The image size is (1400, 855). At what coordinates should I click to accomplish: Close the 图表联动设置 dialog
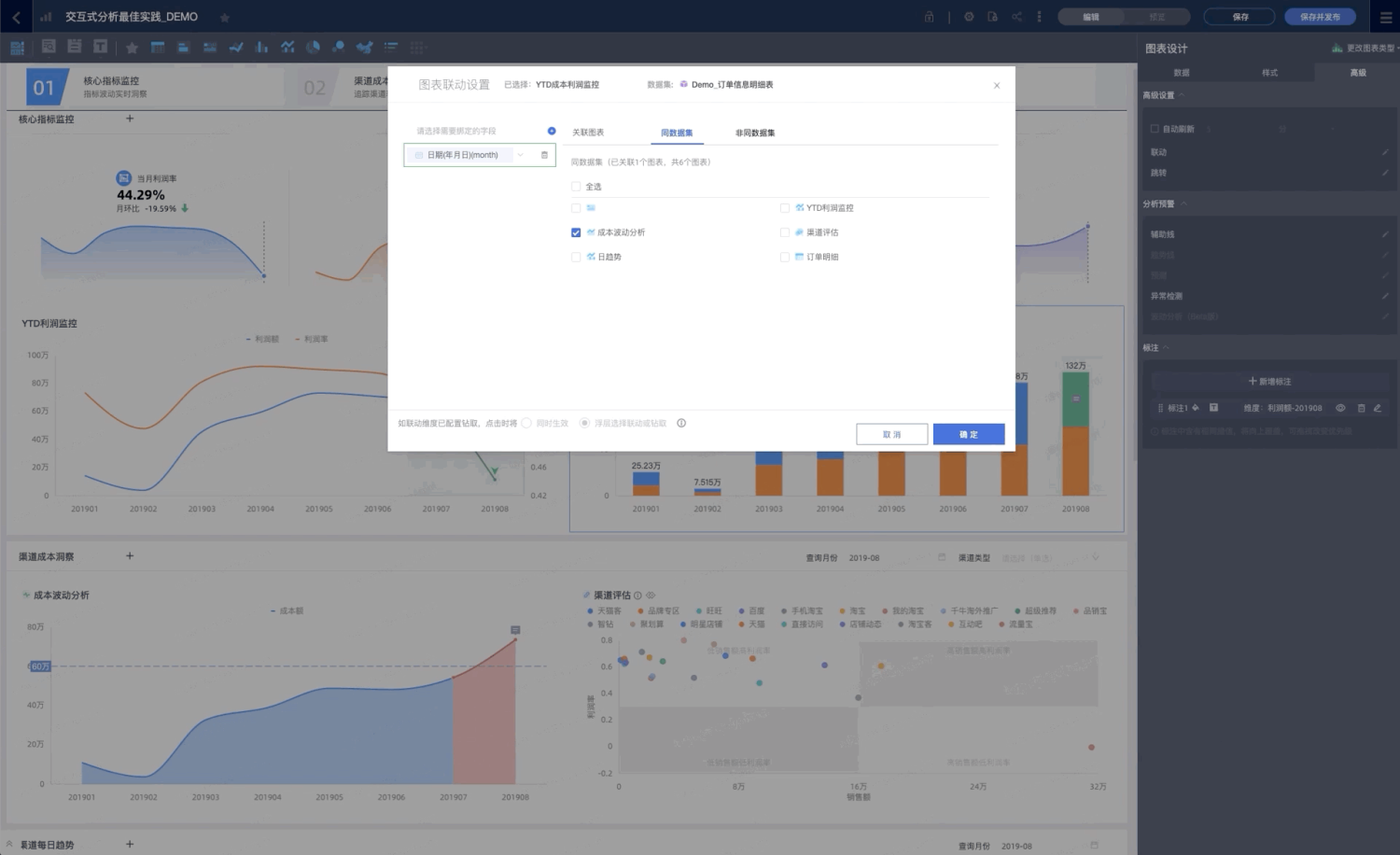pyautogui.click(x=997, y=85)
